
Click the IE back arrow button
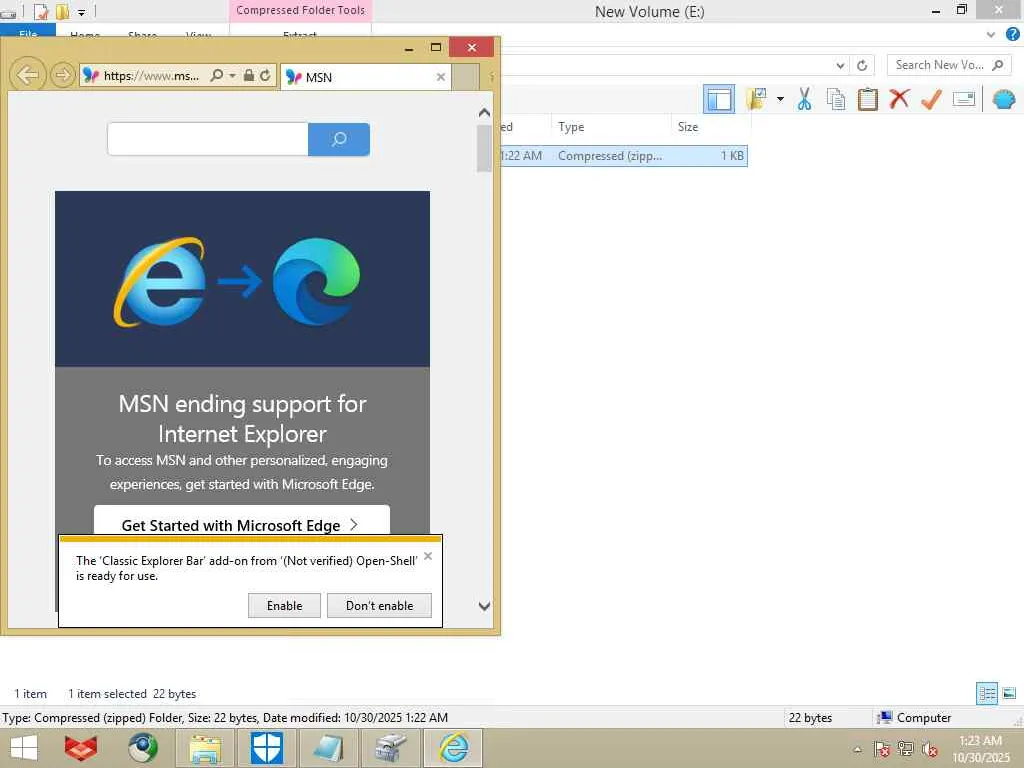point(28,75)
